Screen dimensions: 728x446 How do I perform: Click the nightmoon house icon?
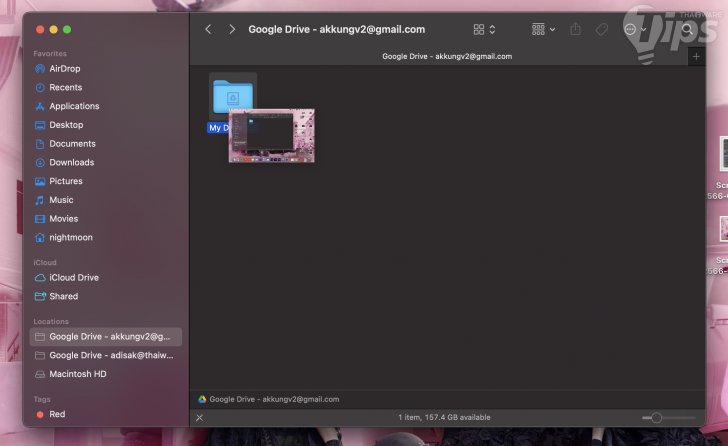coord(40,237)
